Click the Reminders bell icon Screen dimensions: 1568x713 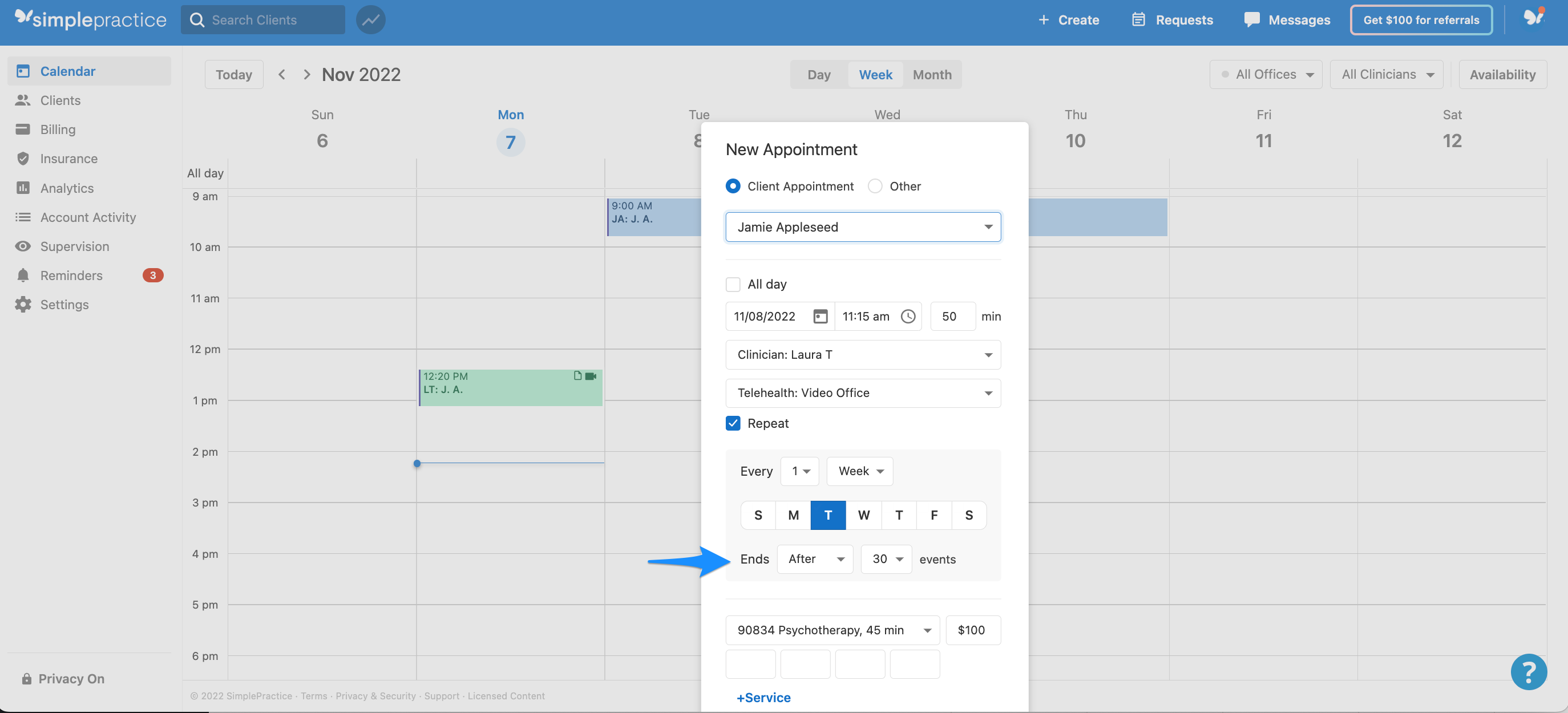[22, 275]
